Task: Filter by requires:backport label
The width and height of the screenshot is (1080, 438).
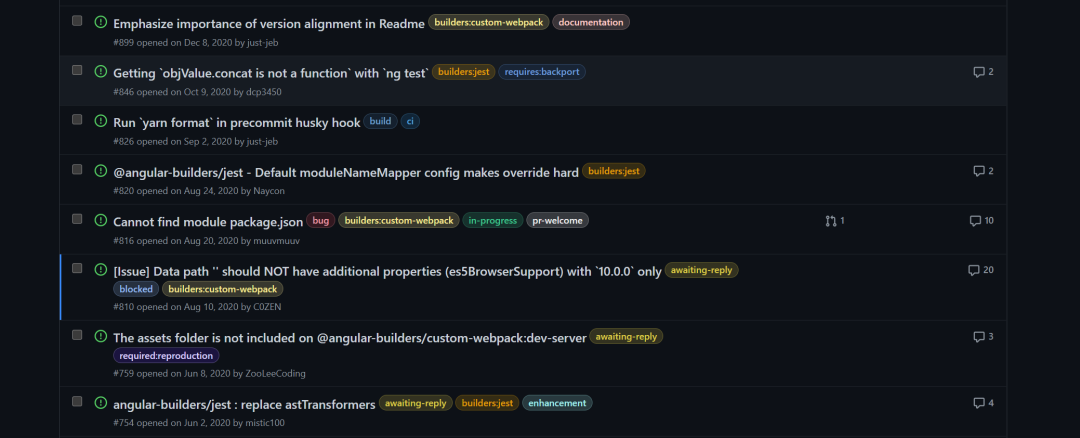Action: [x=542, y=72]
